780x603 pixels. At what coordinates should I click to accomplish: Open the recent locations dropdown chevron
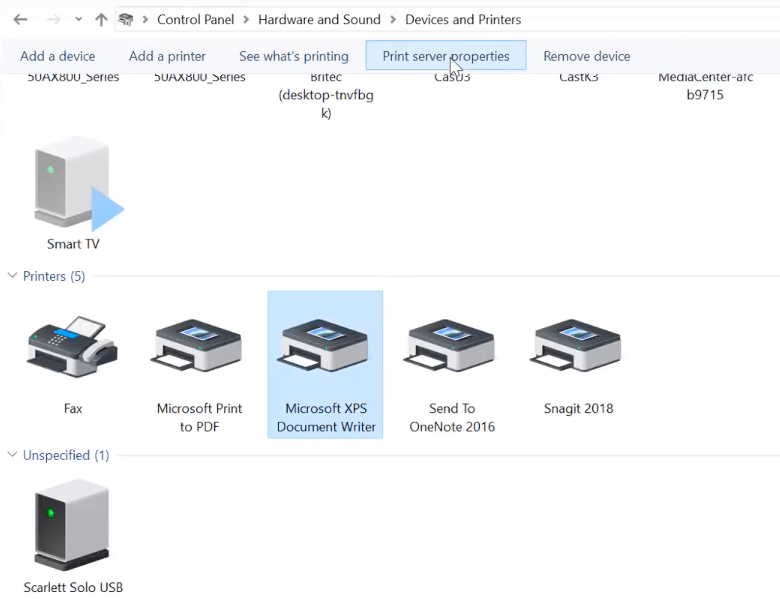[79, 19]
